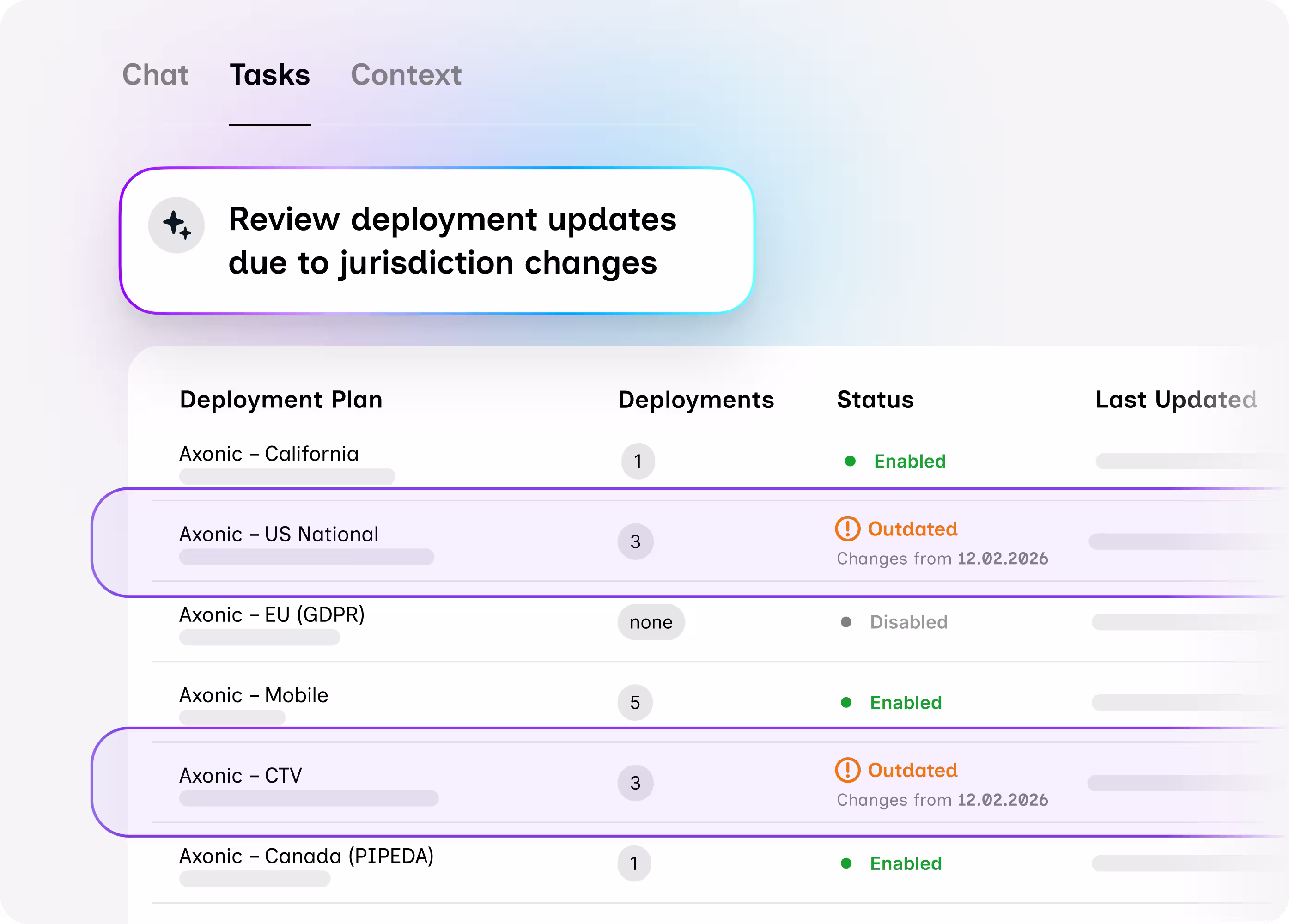Click the deployments badge for US National

click(x=635, y=541)
